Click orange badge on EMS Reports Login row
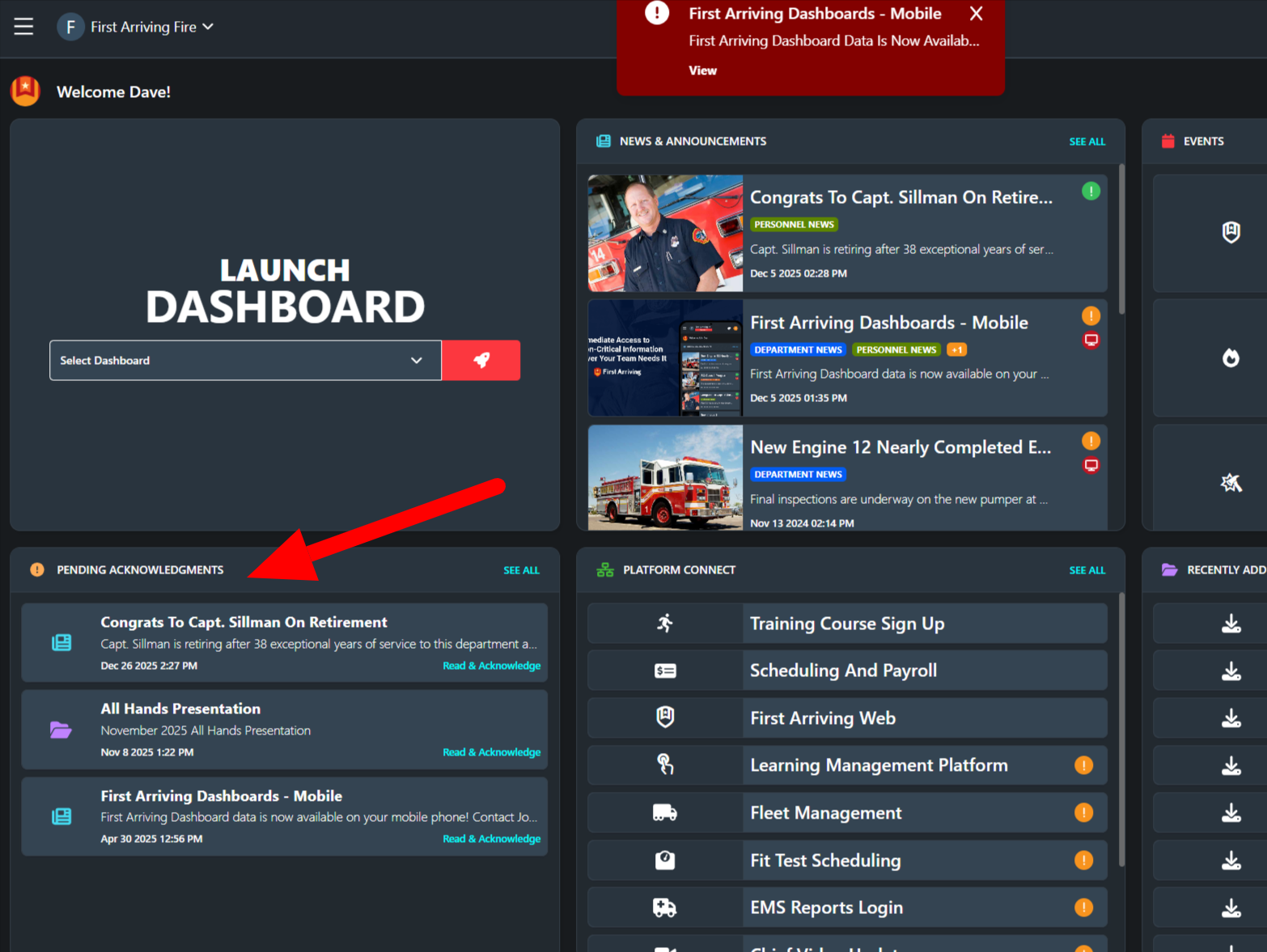The height and width of the screenshot is (952, 1267). pos(1083,908)
